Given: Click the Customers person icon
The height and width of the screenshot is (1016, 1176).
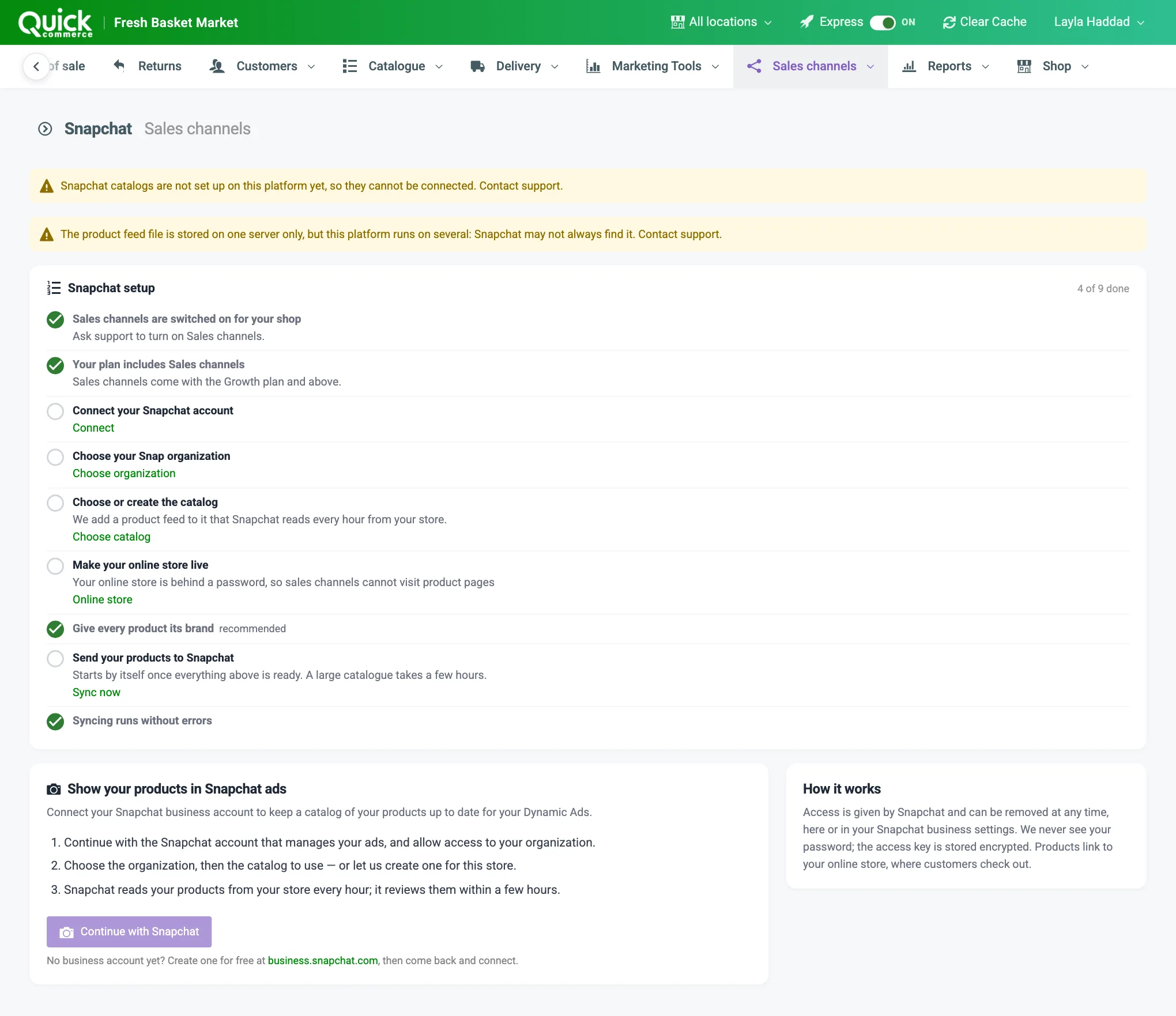Looking at the screenshot, I should pos(217,66).
